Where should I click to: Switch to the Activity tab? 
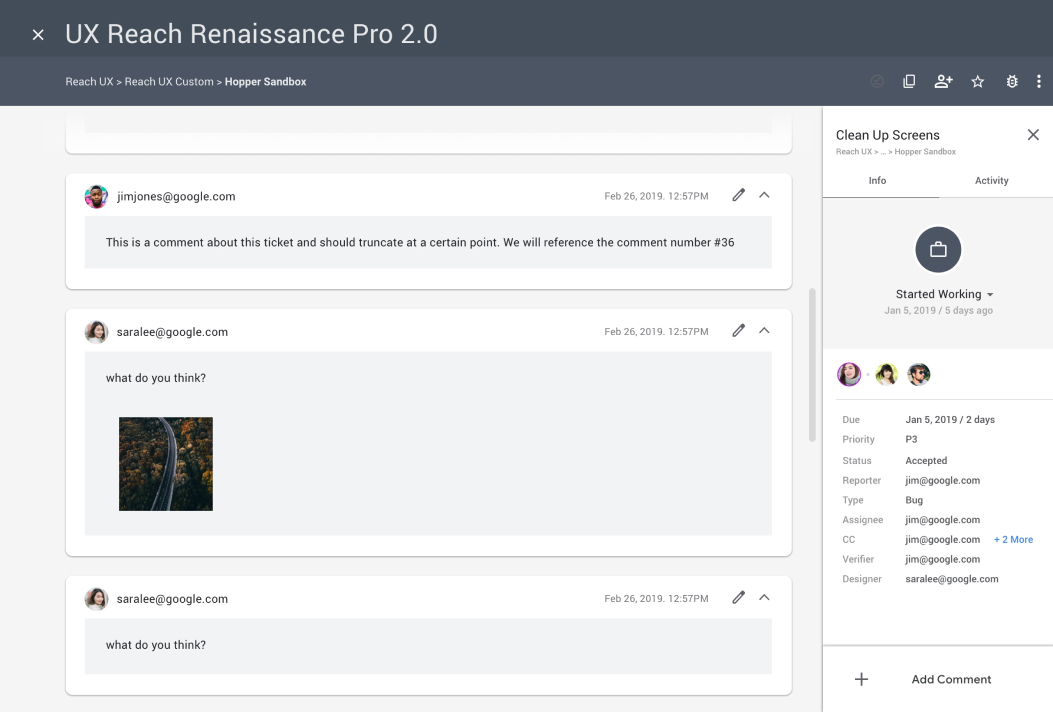(991, 181)
